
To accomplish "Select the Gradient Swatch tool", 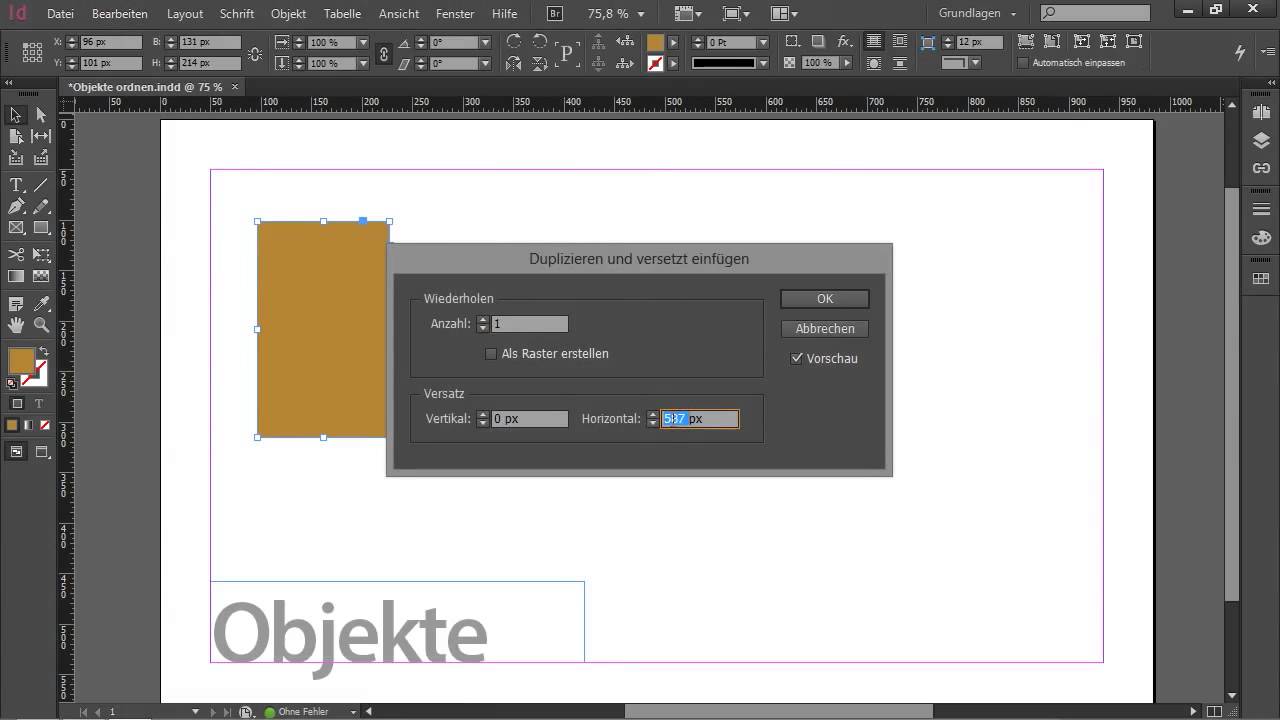I will (16, 276).
